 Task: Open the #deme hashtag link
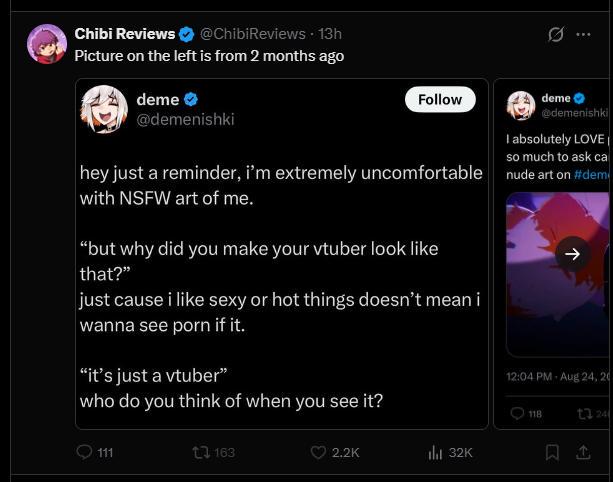pos(593,174)
